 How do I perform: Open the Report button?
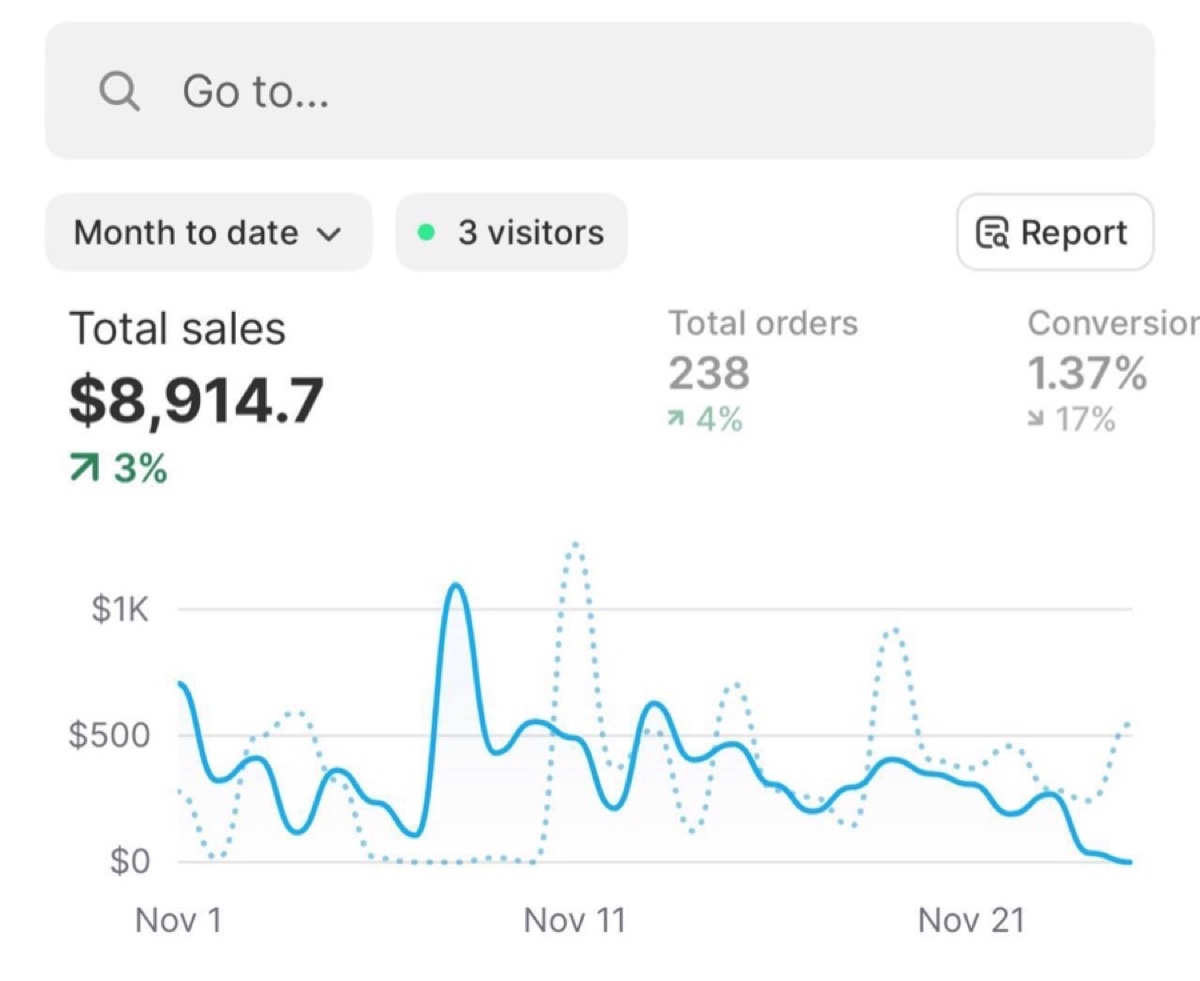1055,233
